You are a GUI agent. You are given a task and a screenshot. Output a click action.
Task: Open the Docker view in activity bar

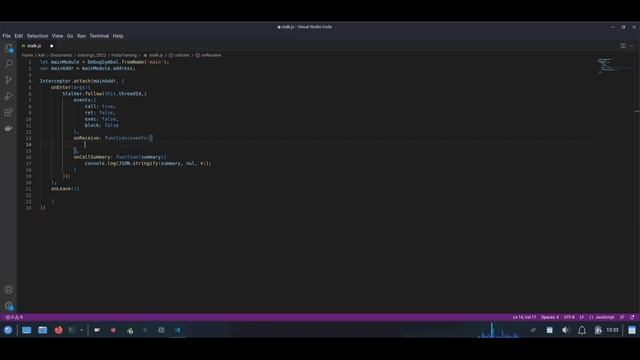(9, 128)
